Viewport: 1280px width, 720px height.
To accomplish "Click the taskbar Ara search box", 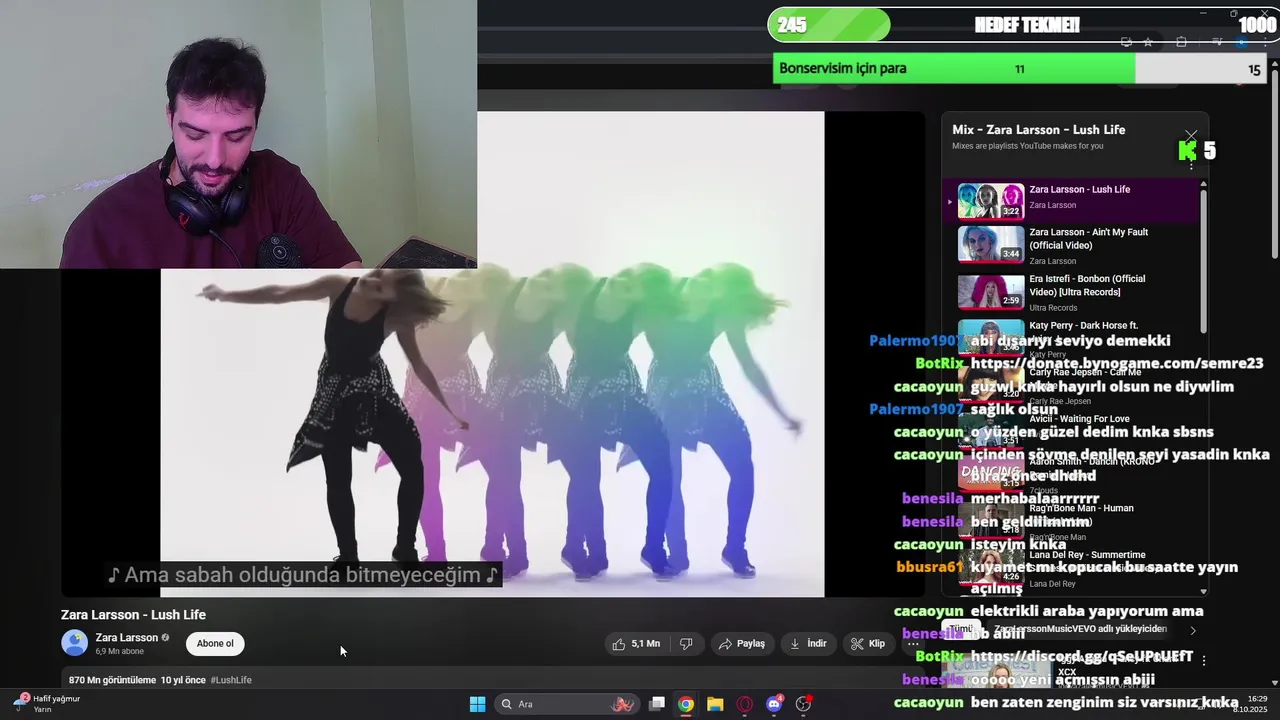I will coord(566,704).
